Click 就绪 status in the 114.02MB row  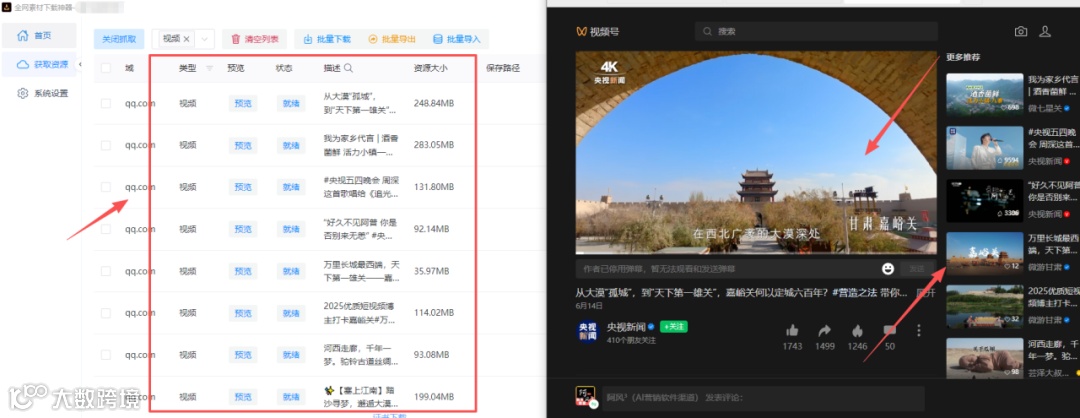[291, 313]
